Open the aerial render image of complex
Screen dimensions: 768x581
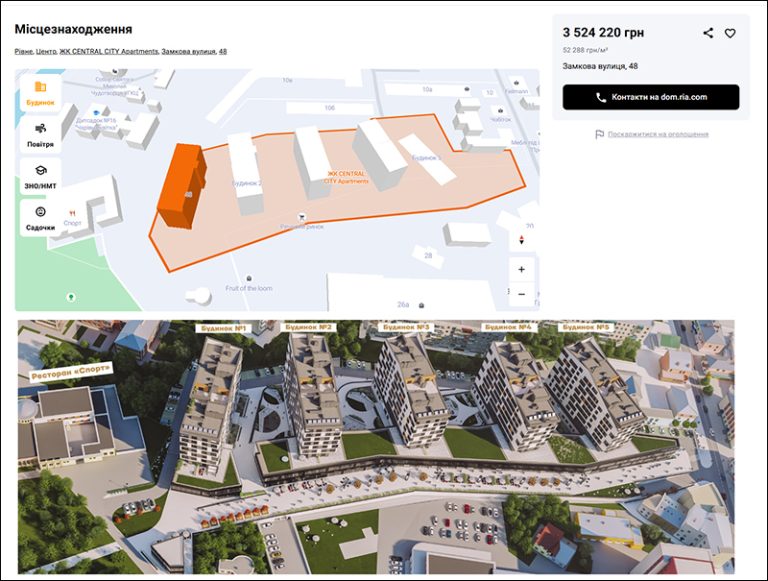click(376, 447)
